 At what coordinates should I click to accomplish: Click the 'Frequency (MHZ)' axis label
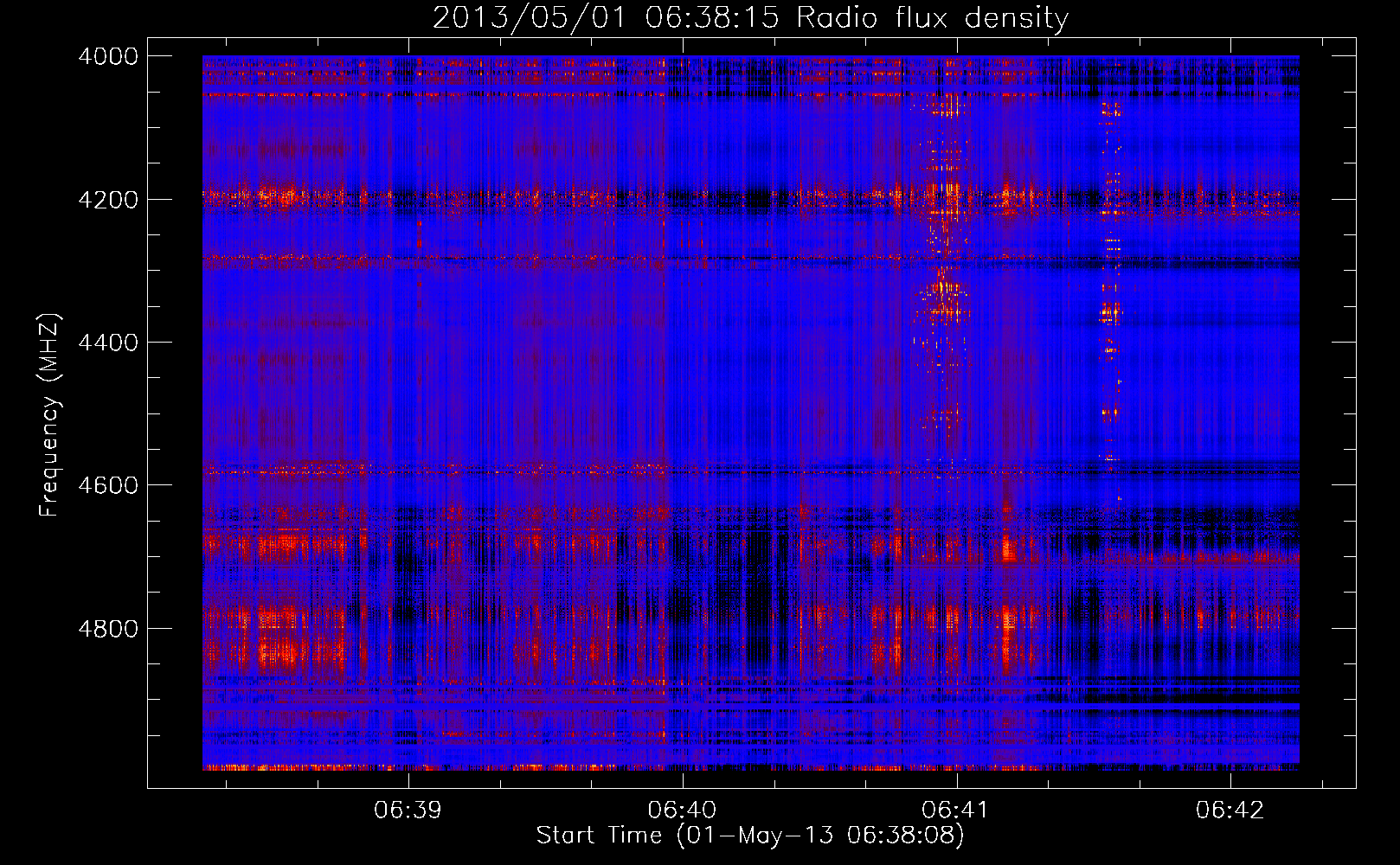49,415
